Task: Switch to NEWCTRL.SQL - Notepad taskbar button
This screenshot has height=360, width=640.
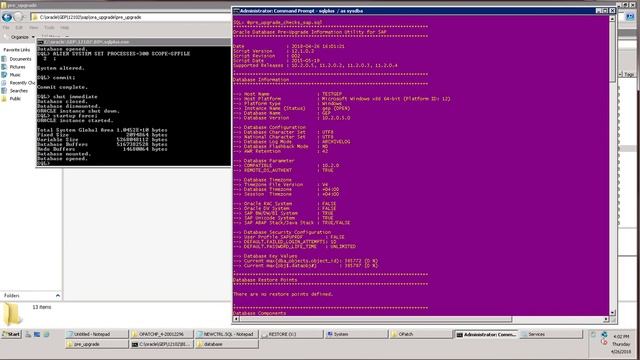Action: [226, 334]
